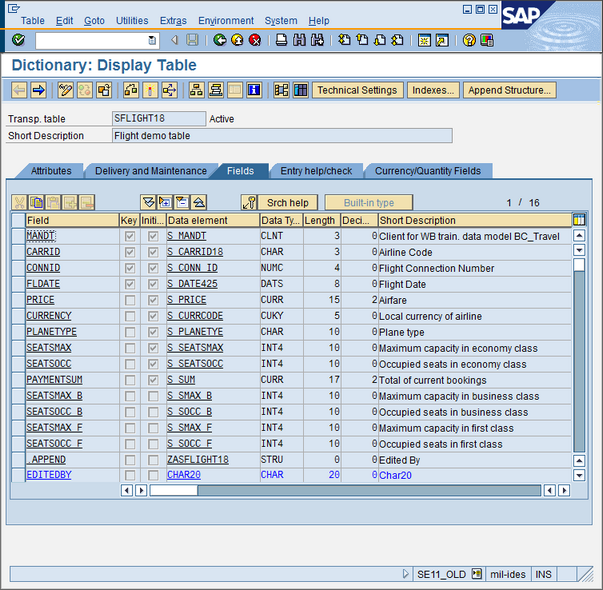
Task: Click the Entry help/check tab
Action: tap(316, 171)
